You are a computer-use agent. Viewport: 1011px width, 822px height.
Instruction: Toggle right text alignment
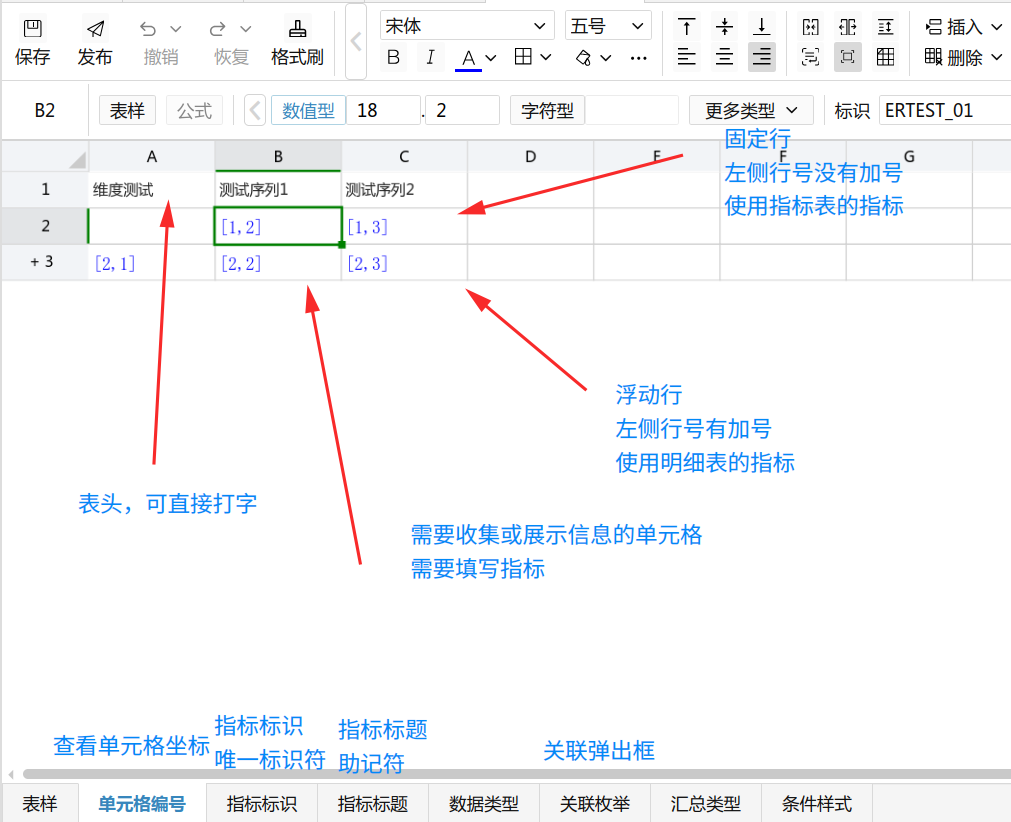pos(762,57)
